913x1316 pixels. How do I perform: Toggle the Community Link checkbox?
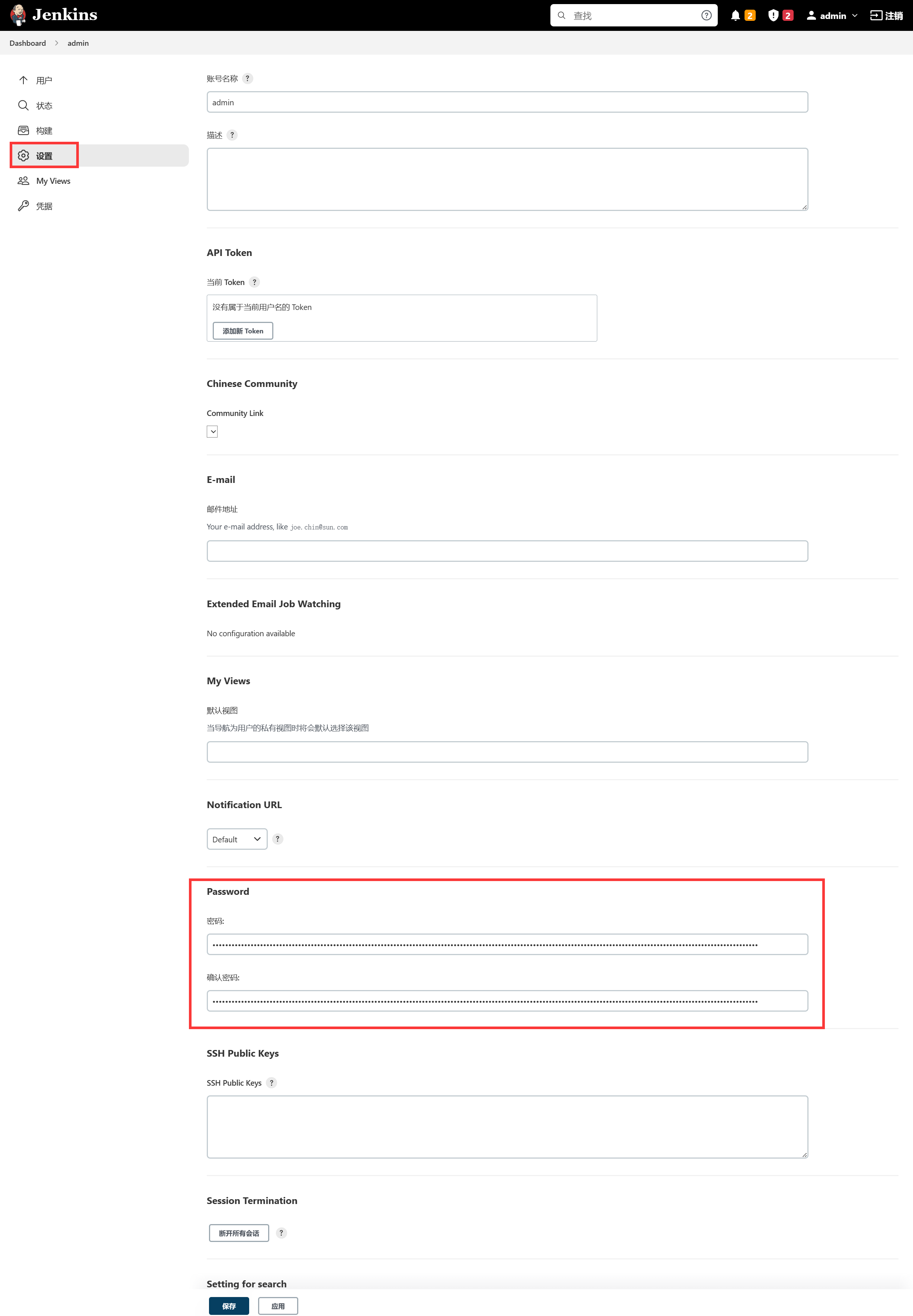[212, 432]
